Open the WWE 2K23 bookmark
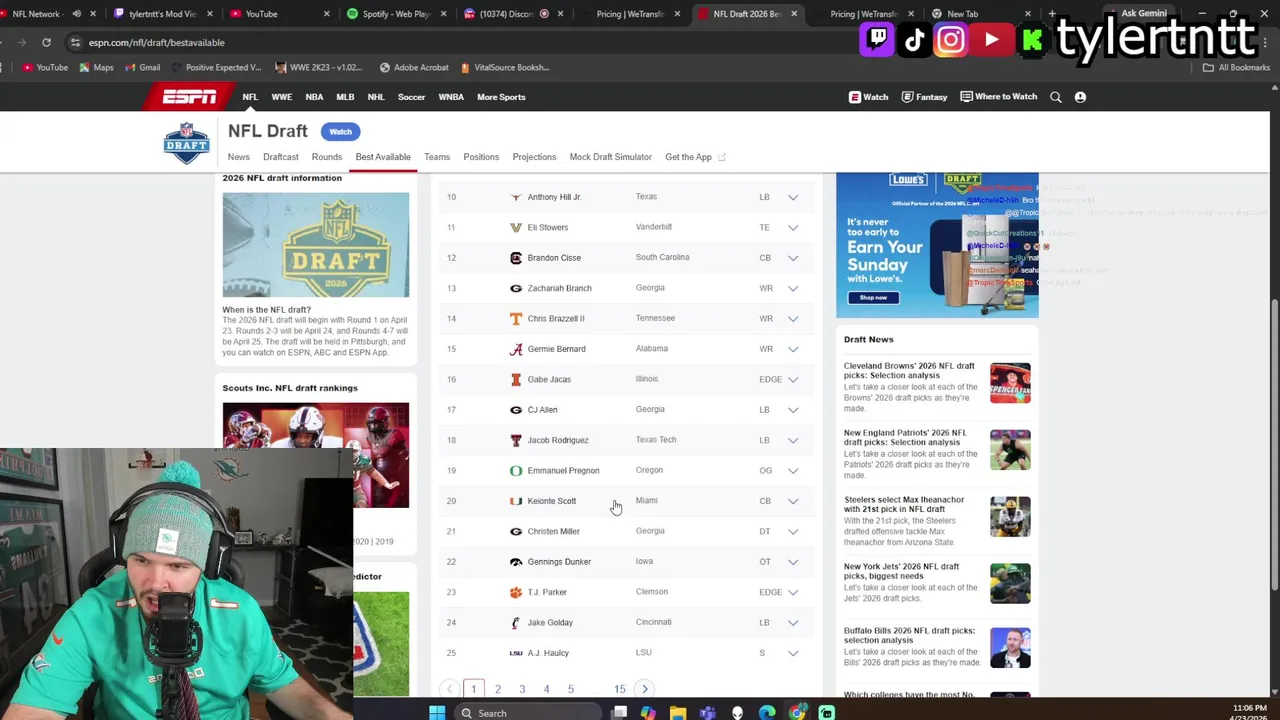 click(318, 67)
